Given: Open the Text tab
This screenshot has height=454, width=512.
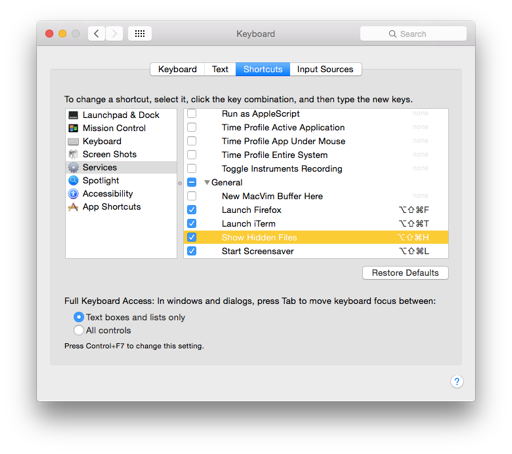Looking at the screenshot, I should [x=220, y=69].
